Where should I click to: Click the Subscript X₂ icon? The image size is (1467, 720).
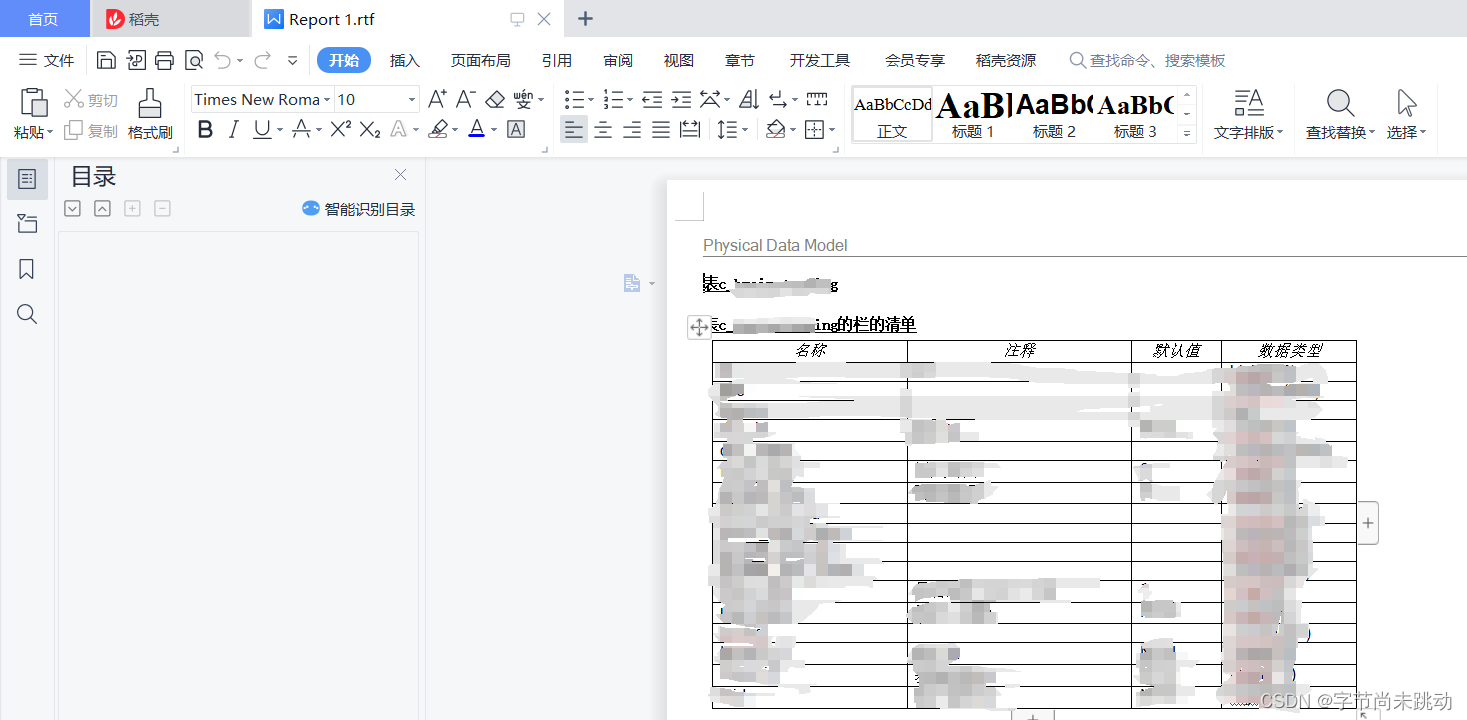coord(370,129)
